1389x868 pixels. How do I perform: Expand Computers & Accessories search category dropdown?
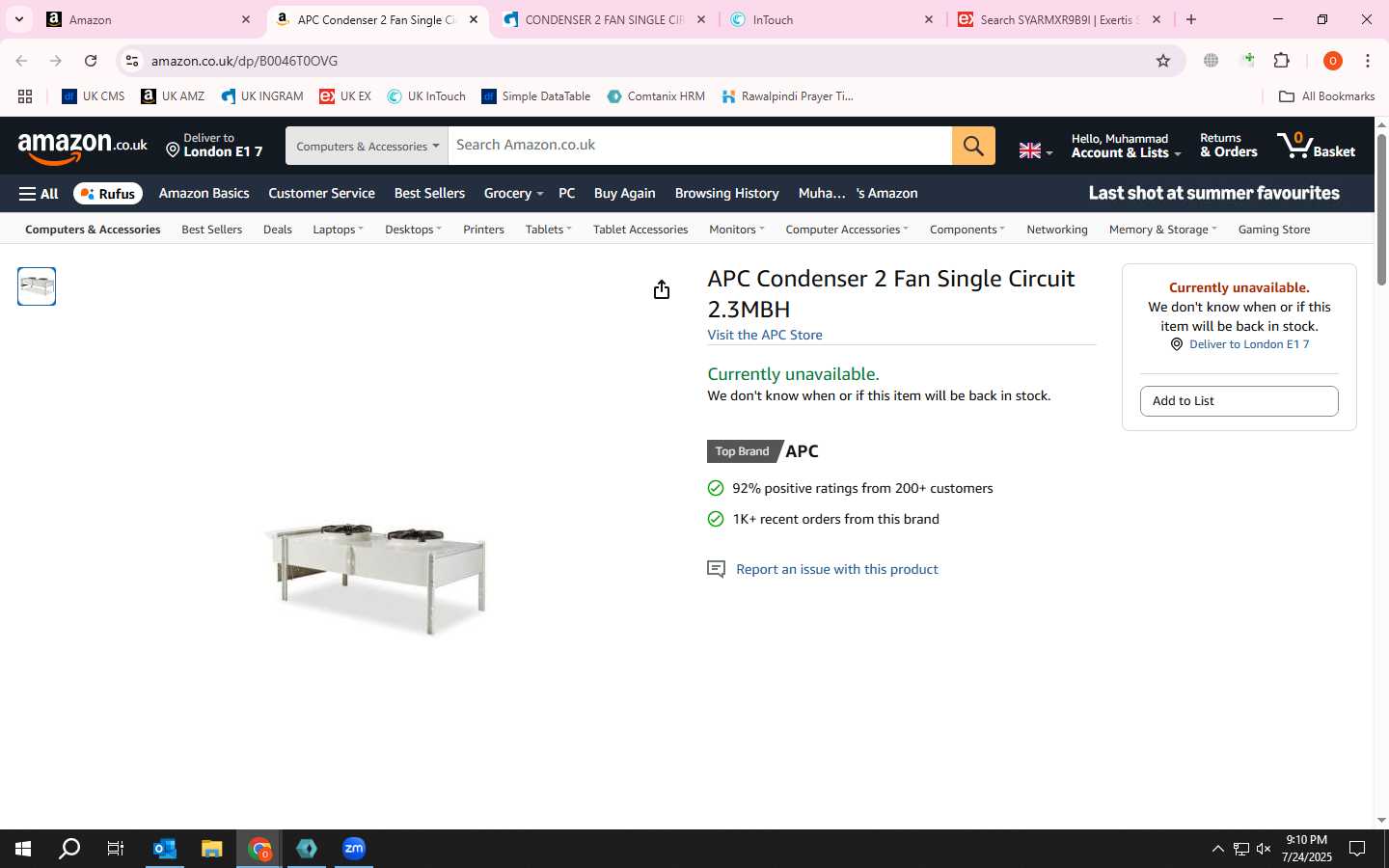(367, 146)
